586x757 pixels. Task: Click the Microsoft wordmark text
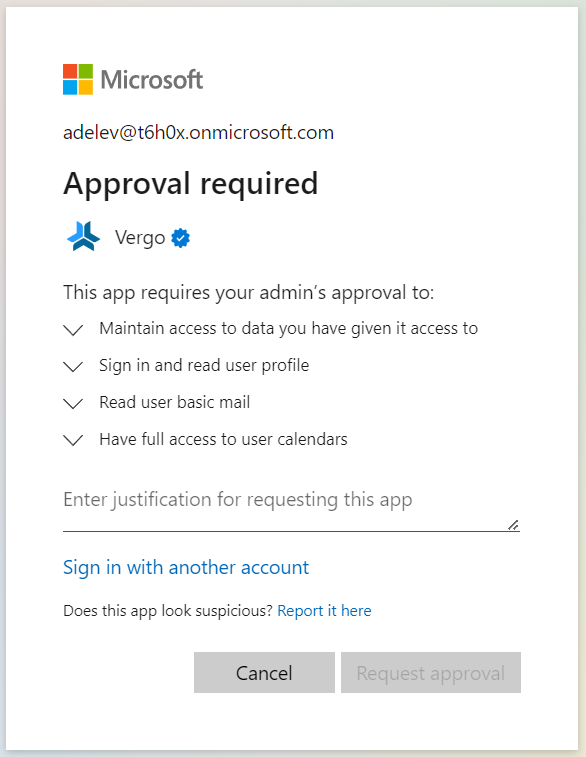(152, 80)
